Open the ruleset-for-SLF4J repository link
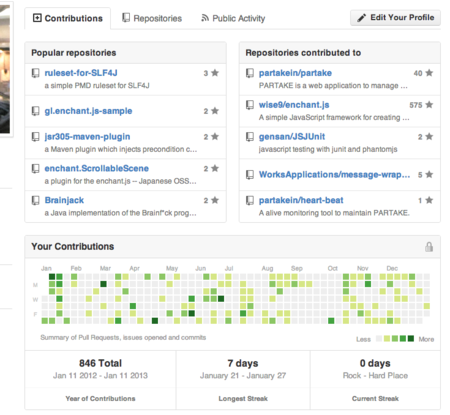The image size is (450, 415). (x=81, y=73)
